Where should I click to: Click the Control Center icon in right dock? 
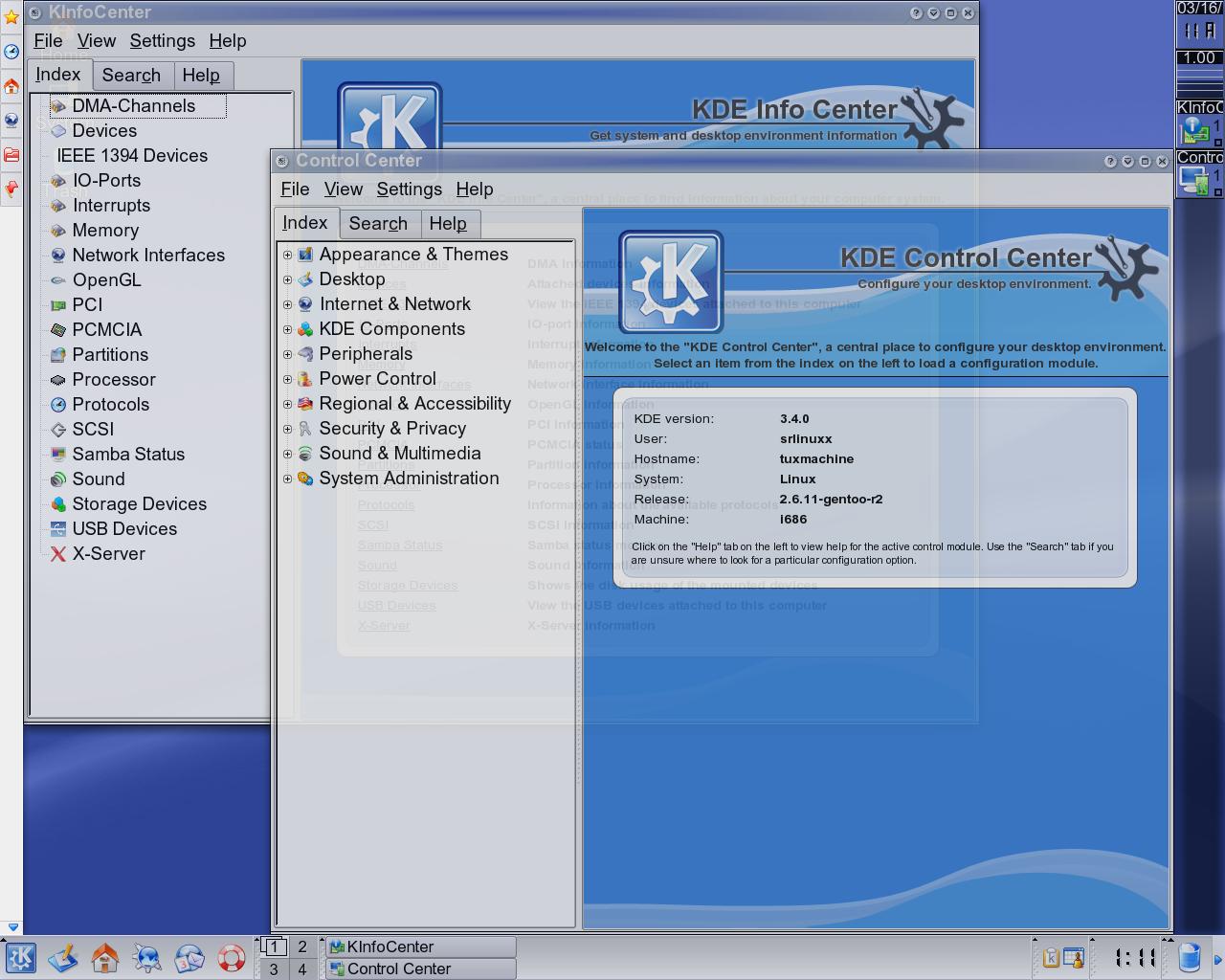coord(1196,180)
